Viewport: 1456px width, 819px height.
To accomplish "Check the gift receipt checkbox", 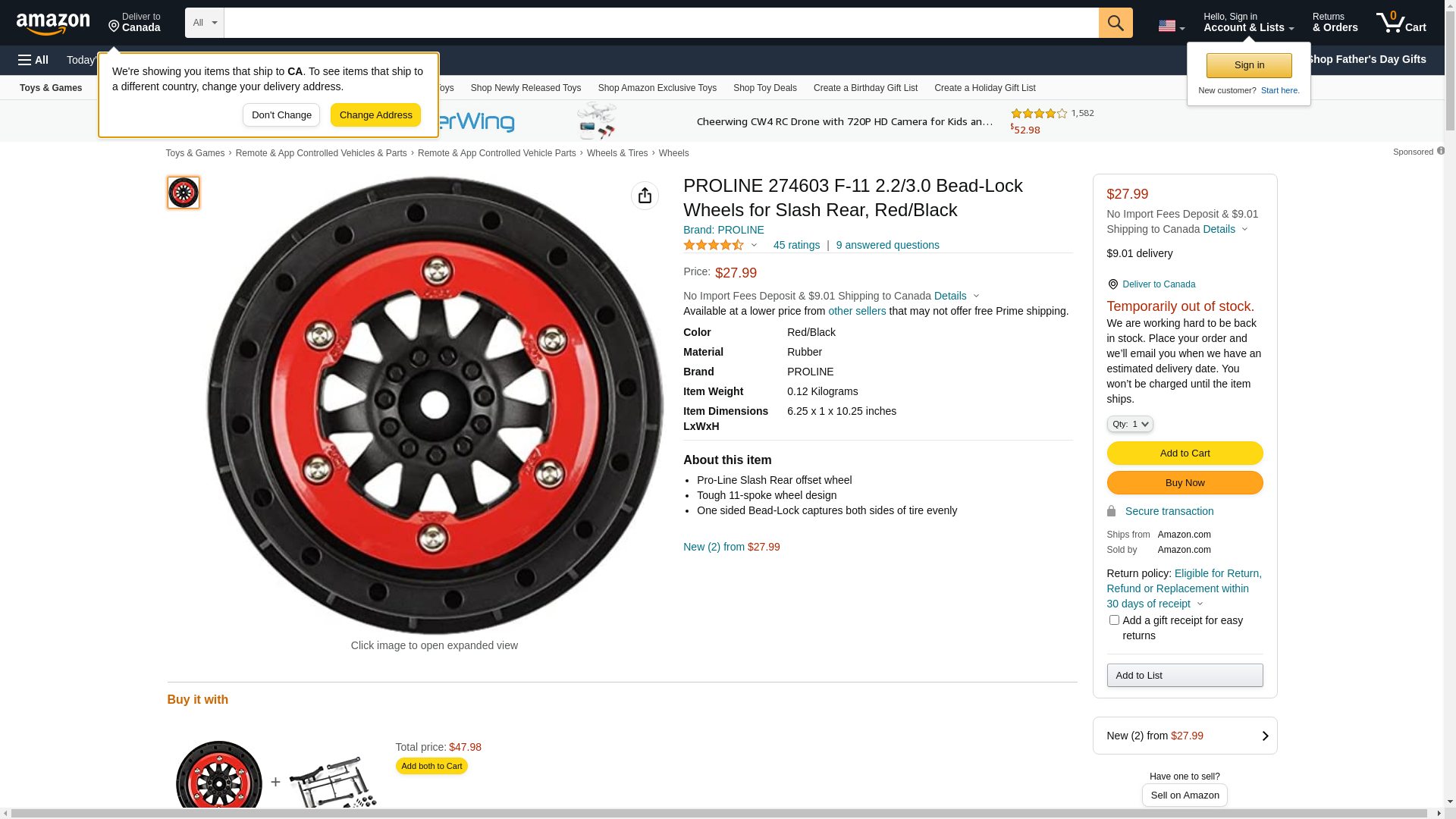I will pyautogui.click(x=1114, y=620).
